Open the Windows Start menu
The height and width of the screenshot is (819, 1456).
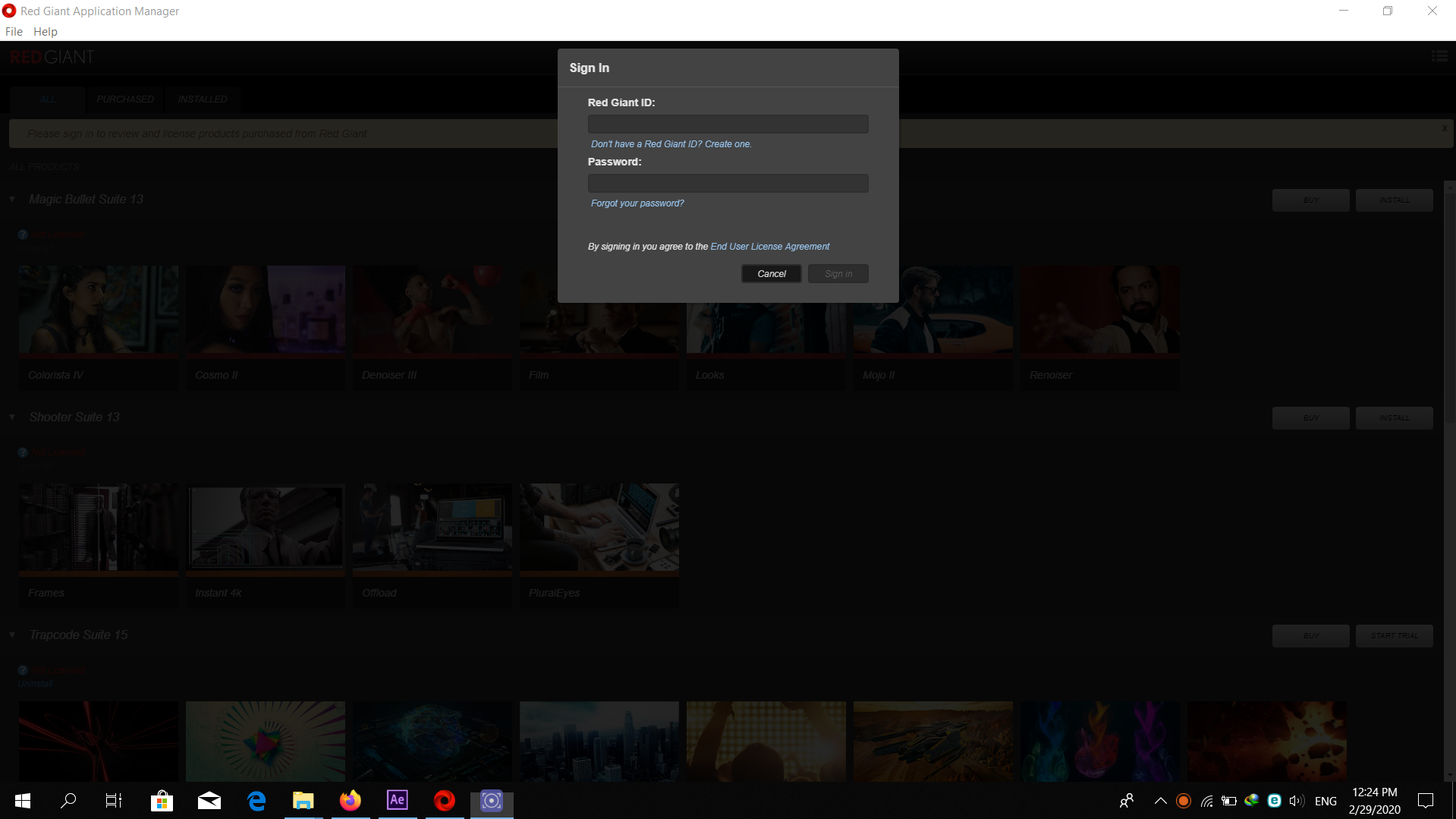(x=23, y=801)
